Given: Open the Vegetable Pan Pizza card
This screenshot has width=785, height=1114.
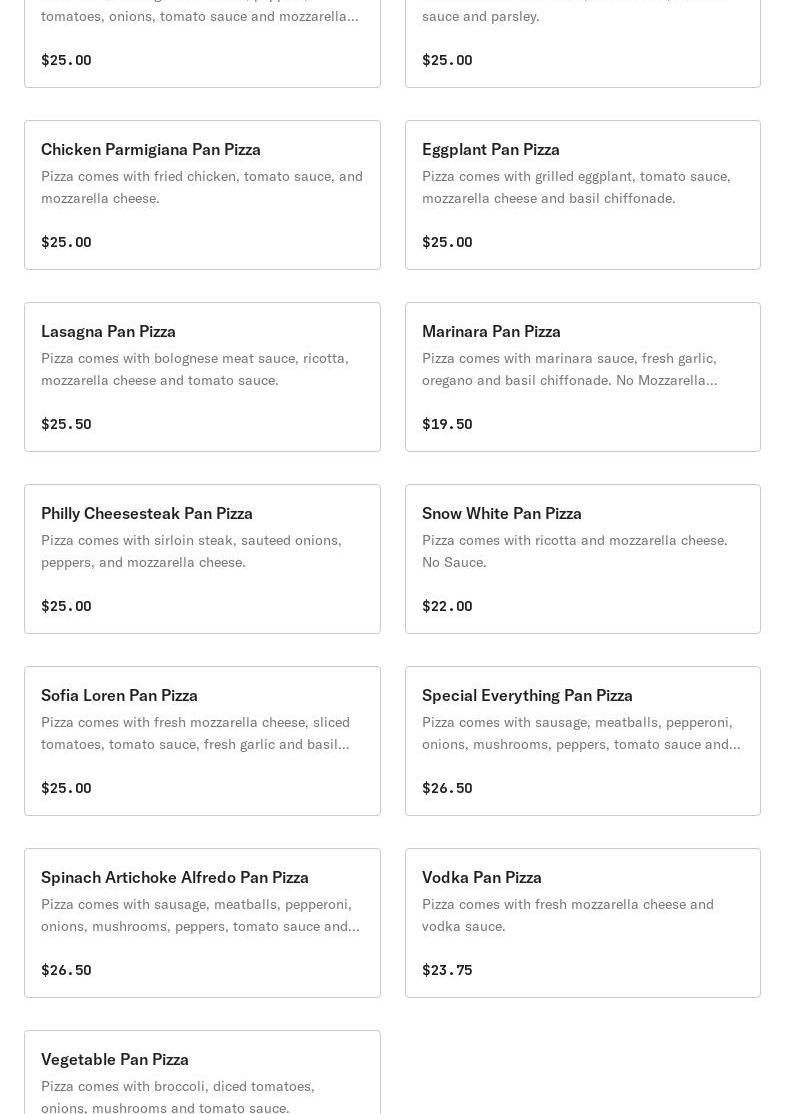Looking at the screenshot, I should pos(202,1072).
